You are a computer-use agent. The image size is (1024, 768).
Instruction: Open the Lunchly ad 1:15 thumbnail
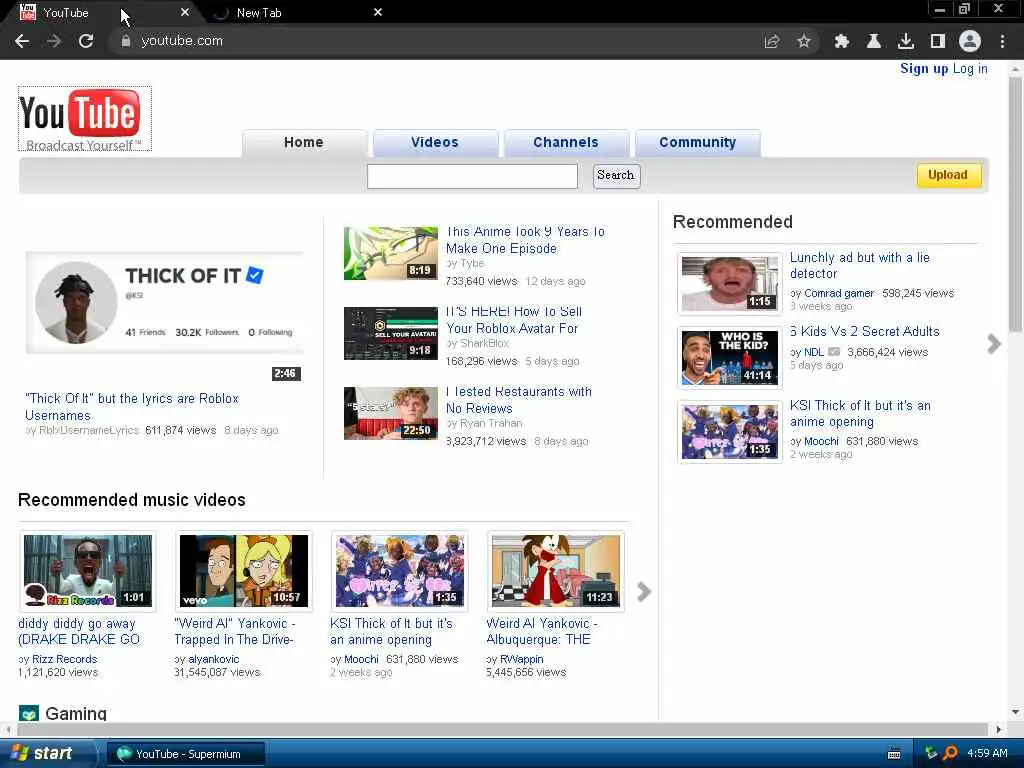pyautogui.click(x=730, y=283)
